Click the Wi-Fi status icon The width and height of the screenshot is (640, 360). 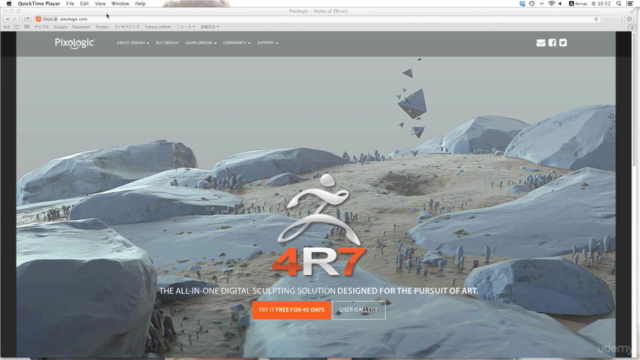(x=551, y=4)
